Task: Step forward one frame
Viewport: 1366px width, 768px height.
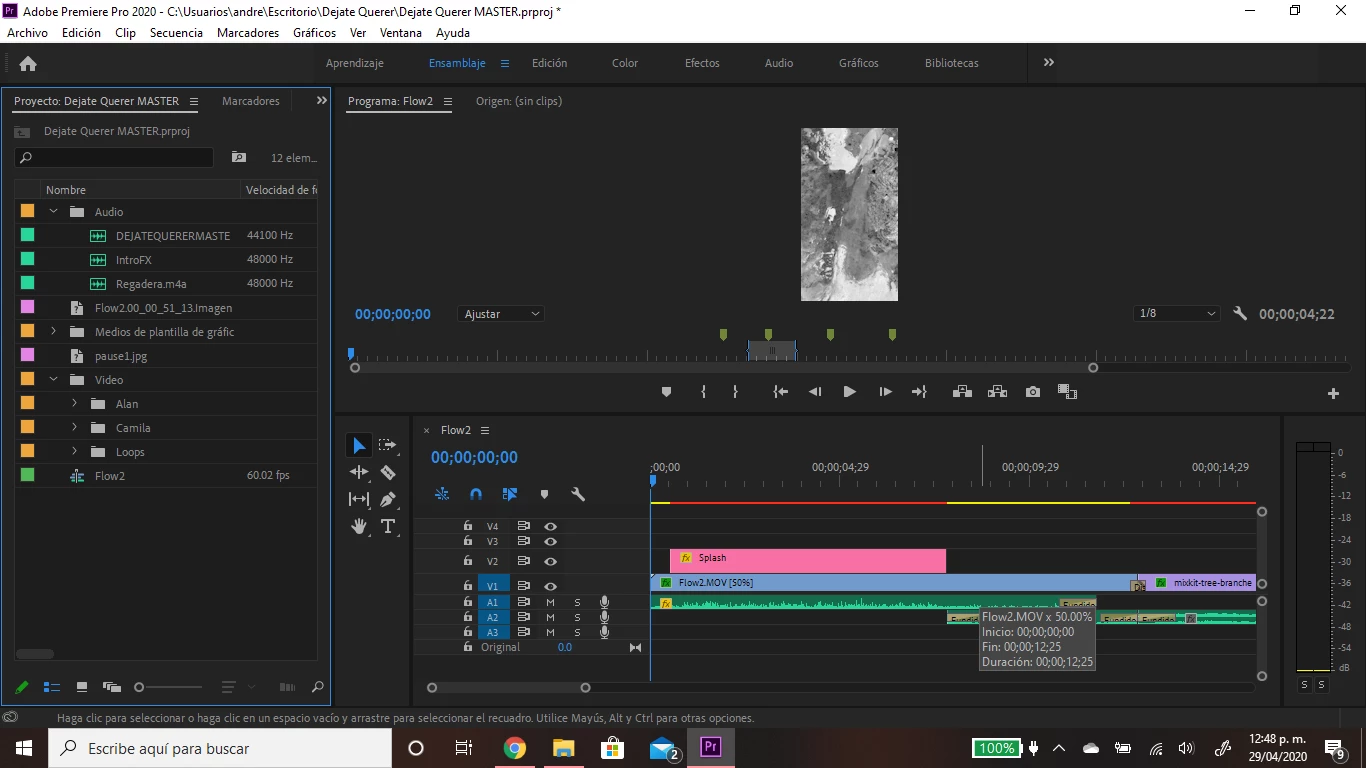Action: pyautogui.click(x=885, y=392)
